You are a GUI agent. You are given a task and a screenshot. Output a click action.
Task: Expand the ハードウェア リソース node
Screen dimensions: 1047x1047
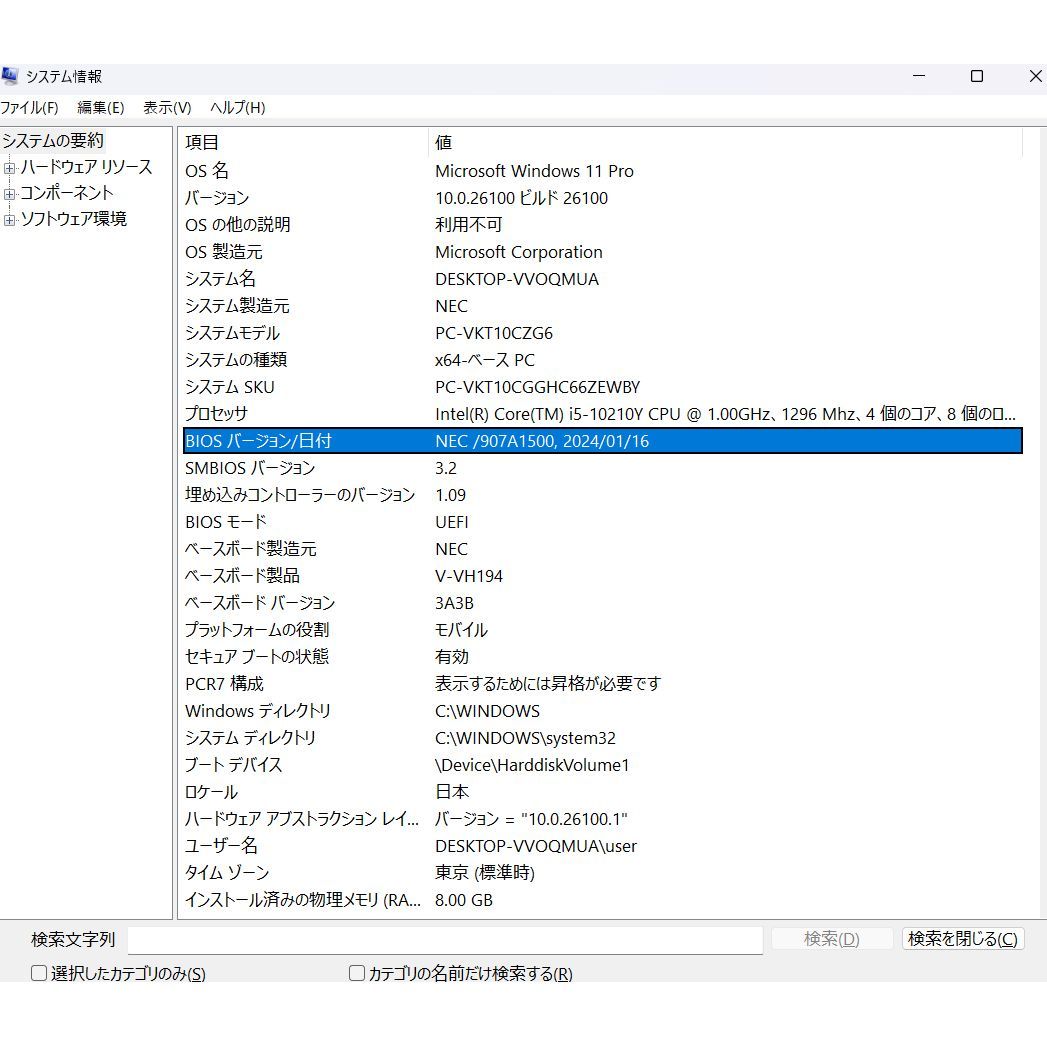[9, 168]
